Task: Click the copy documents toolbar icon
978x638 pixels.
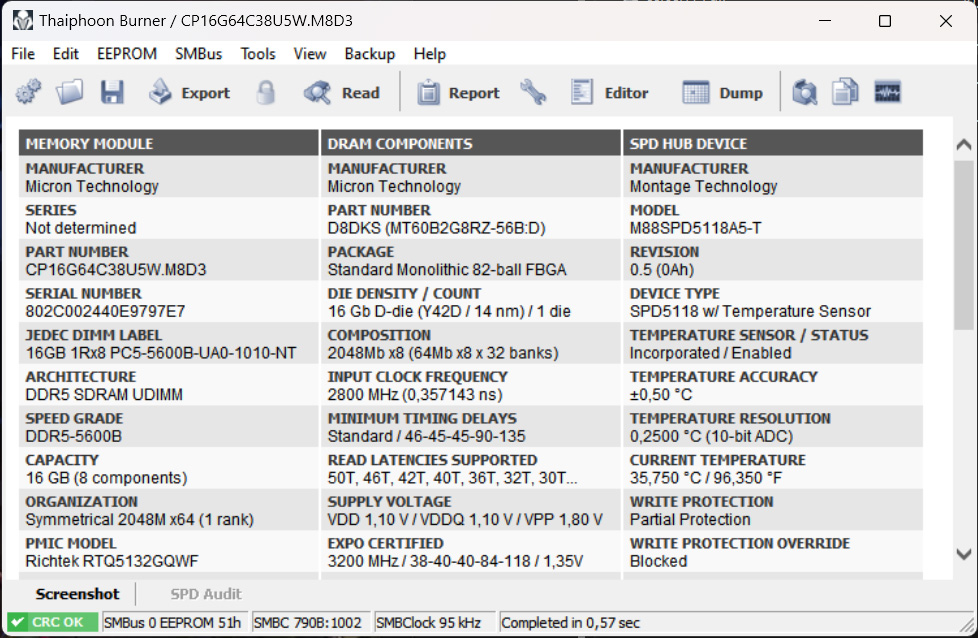Action: click(845, 92)
